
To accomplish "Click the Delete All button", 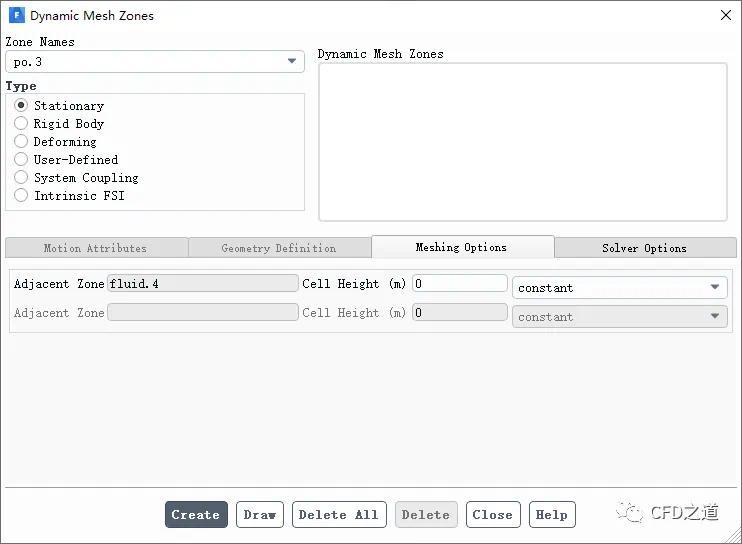I will 339,514.
